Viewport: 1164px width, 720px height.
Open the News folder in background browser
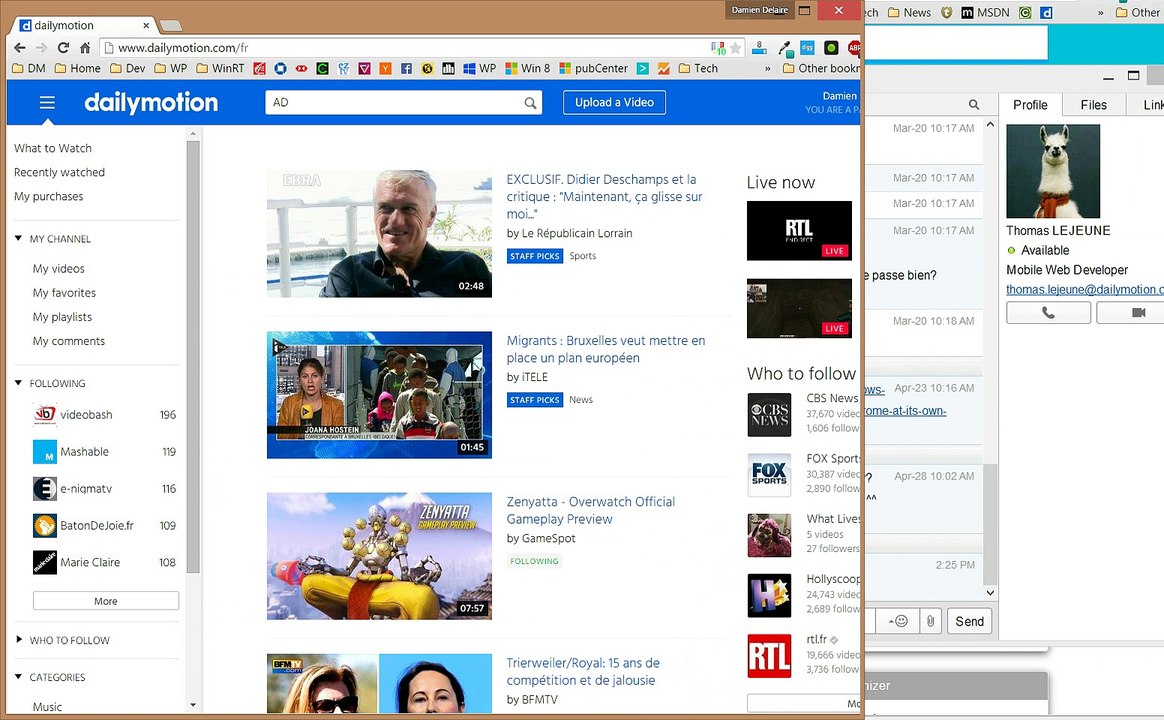tap(909, 13)
